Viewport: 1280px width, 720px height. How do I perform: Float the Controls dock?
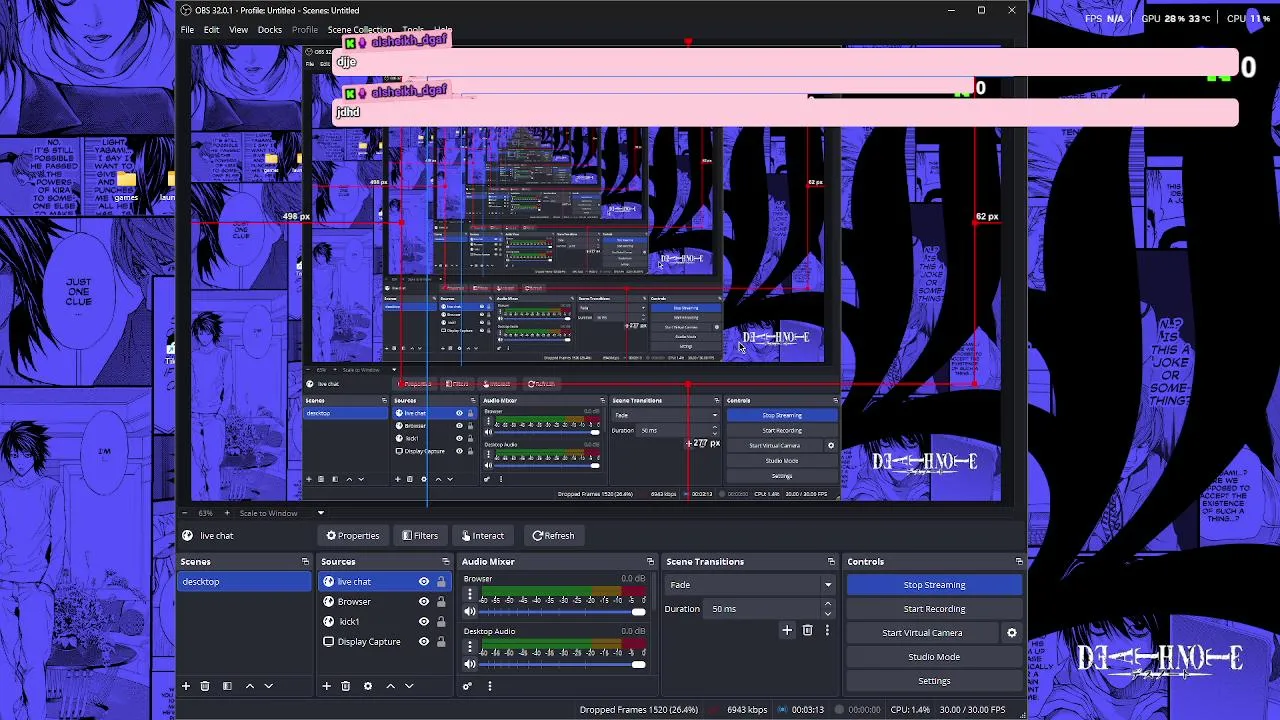tap(1019, 562)
